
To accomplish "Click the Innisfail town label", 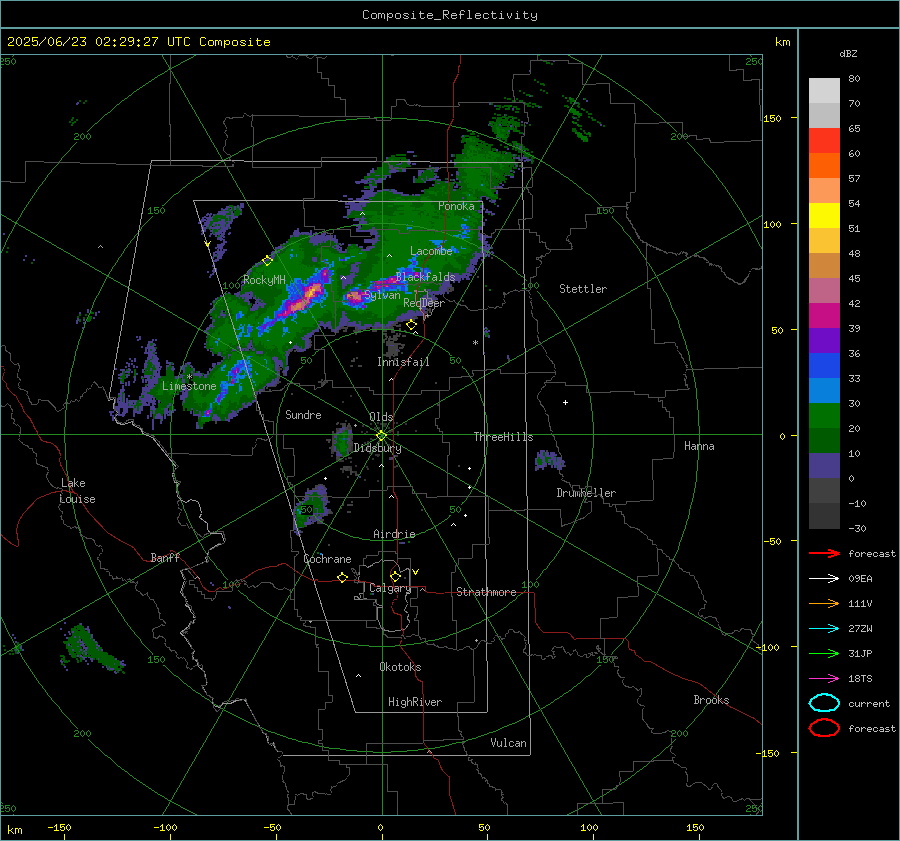I will [403, 362].
